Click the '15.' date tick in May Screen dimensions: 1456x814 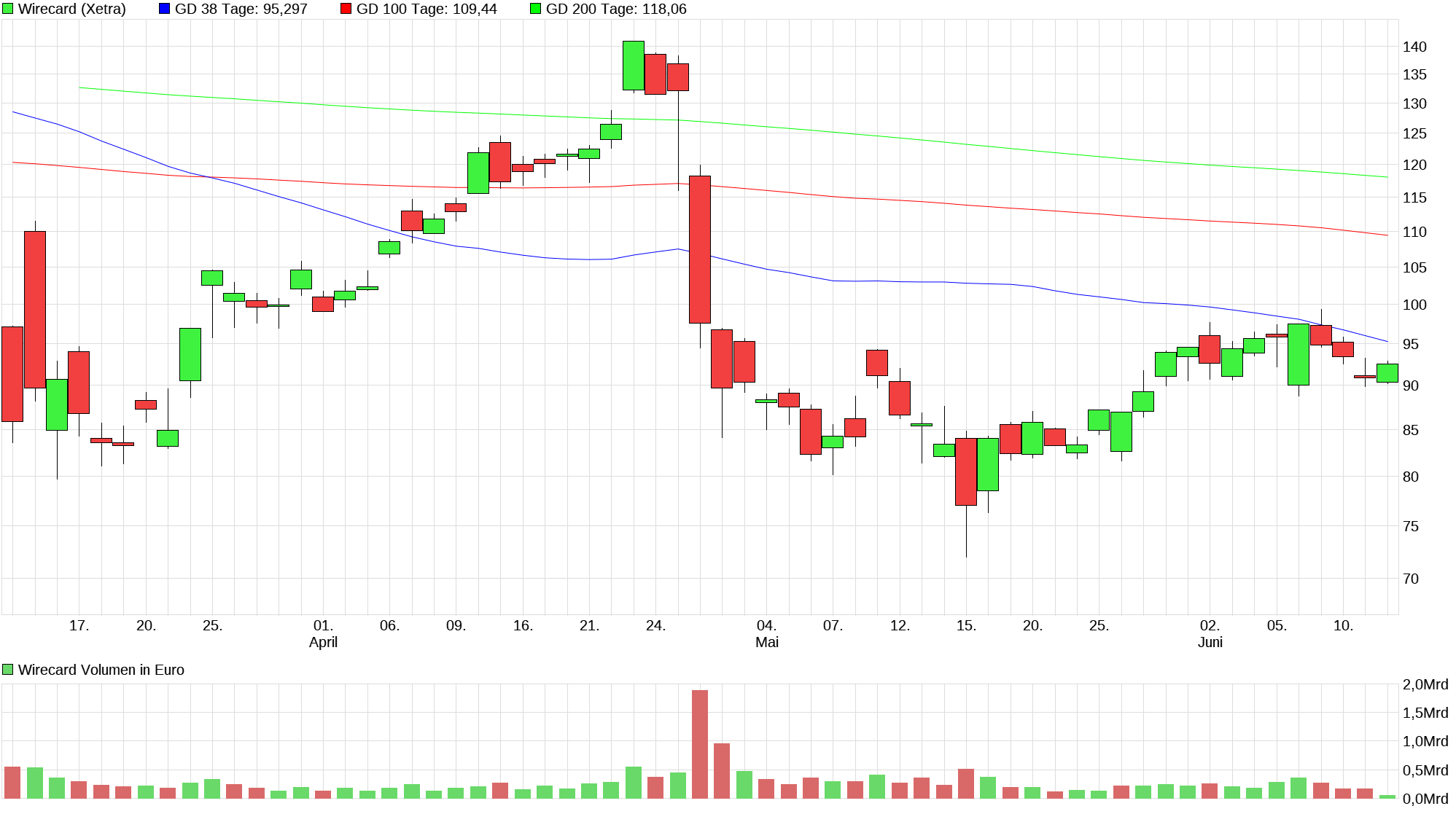click(966, 625)
